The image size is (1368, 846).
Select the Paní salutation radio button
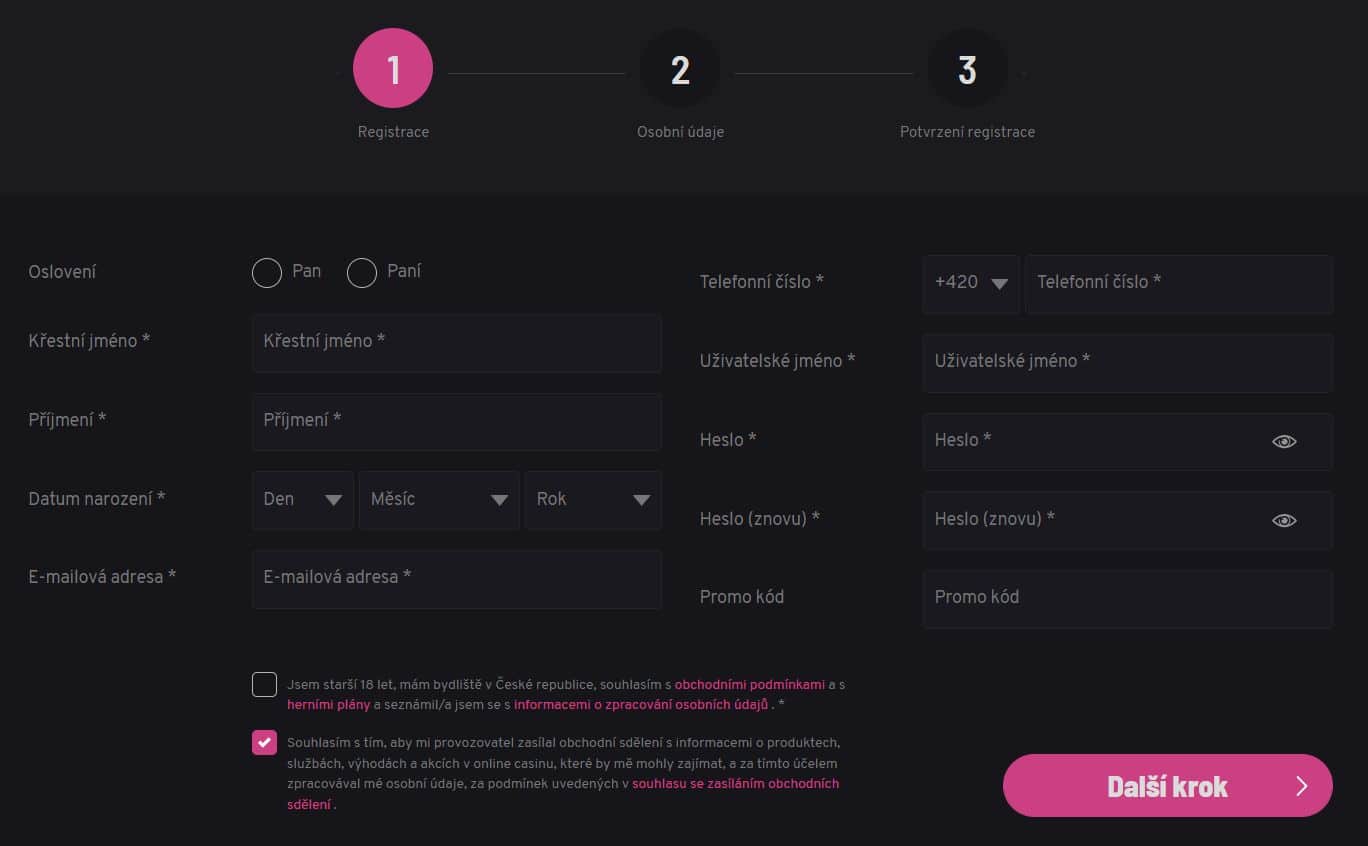coord(361,272)
